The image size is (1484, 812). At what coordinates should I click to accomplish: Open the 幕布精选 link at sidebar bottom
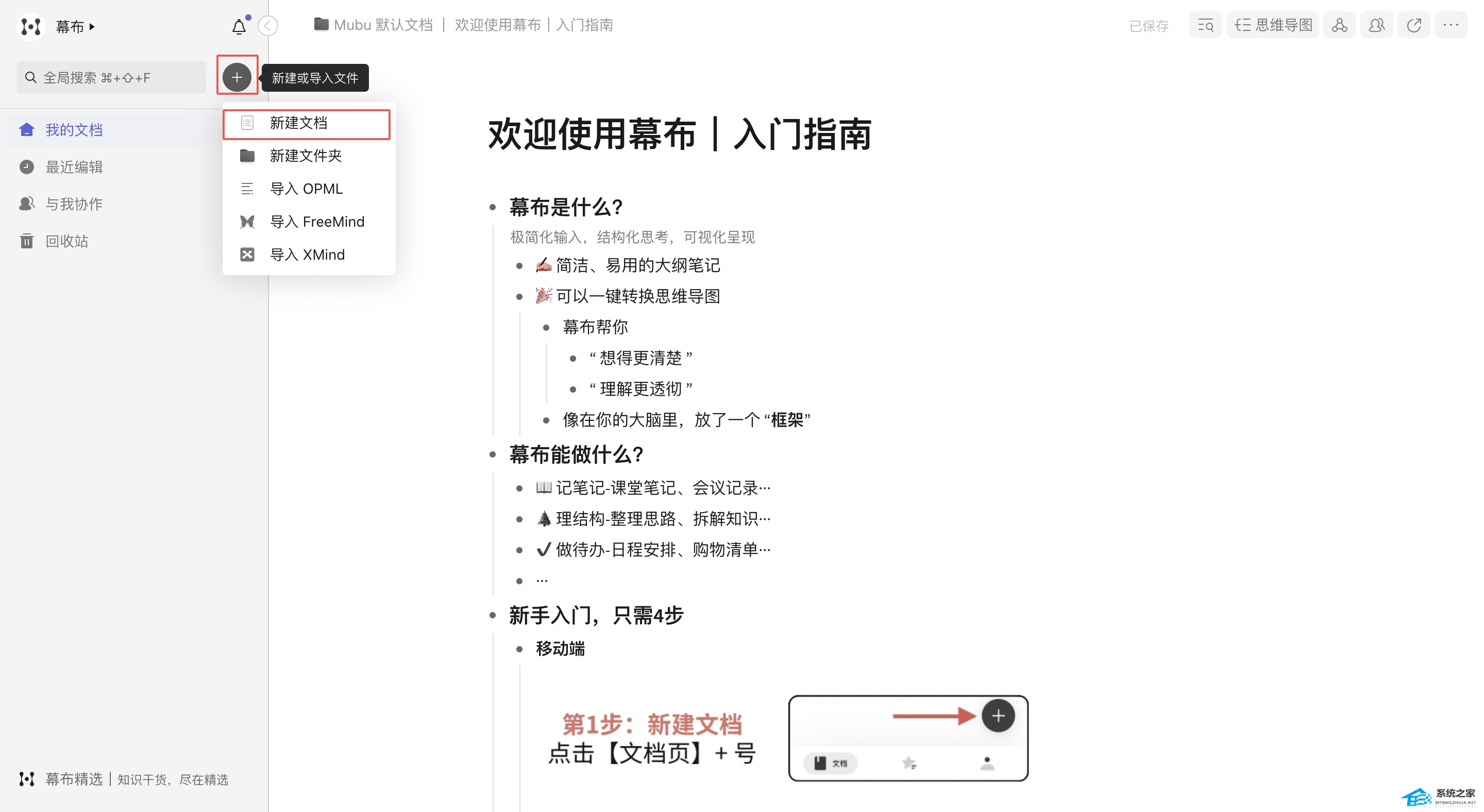(123, 779)
